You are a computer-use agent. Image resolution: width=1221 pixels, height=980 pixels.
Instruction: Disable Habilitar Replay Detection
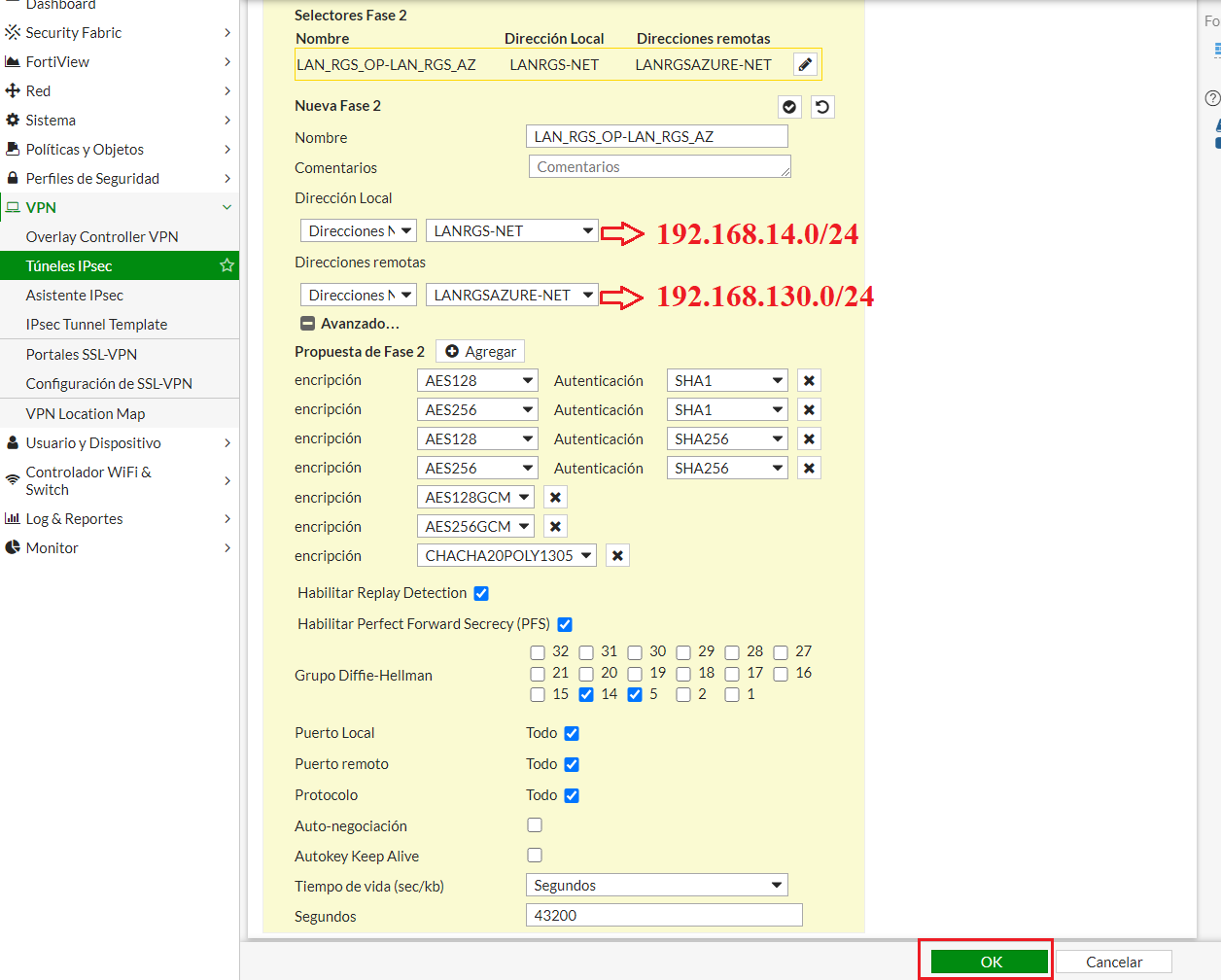(x=481, y=592)
